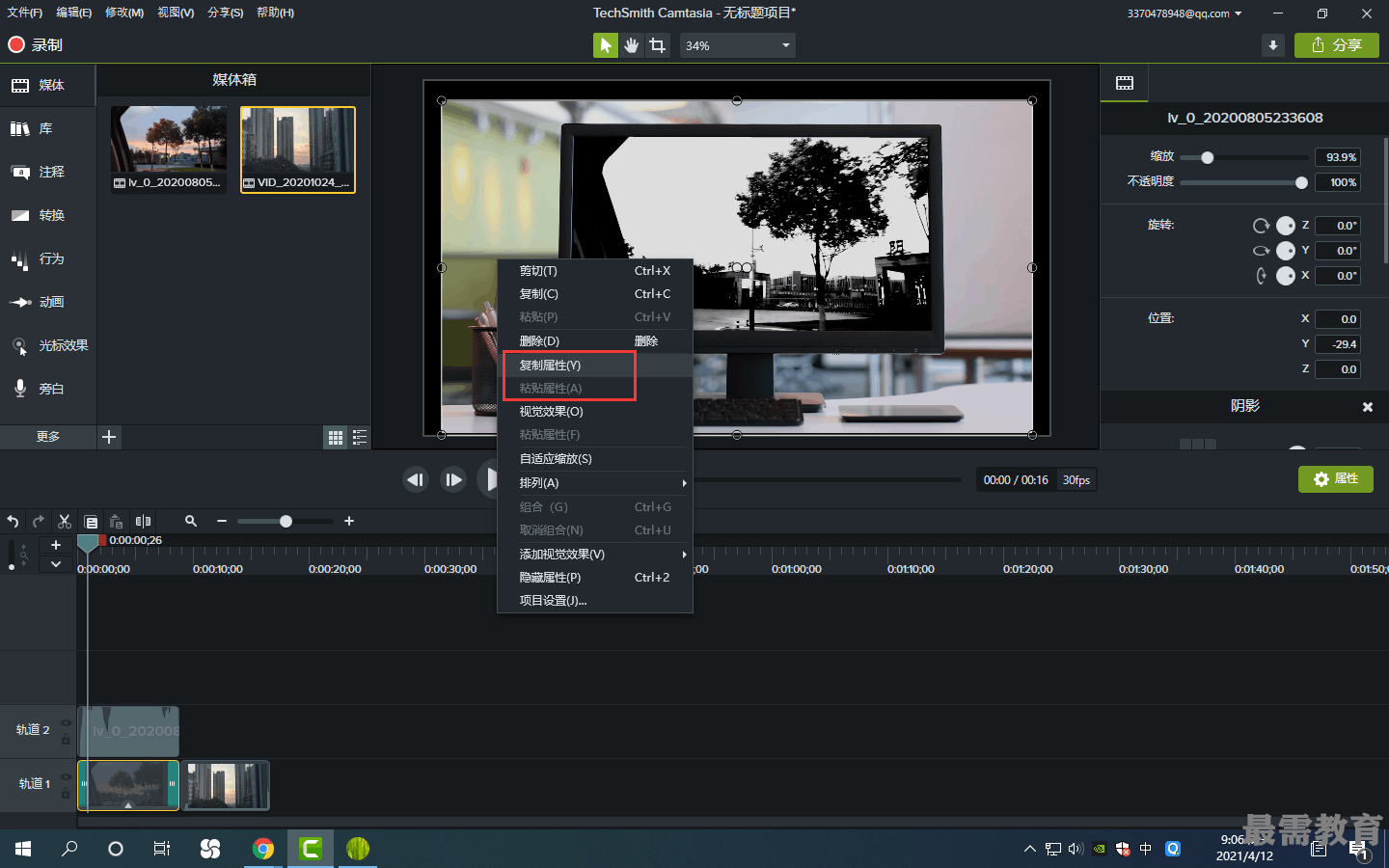Toggle visibility eye of 轨道 1

(x=66, y=776)
